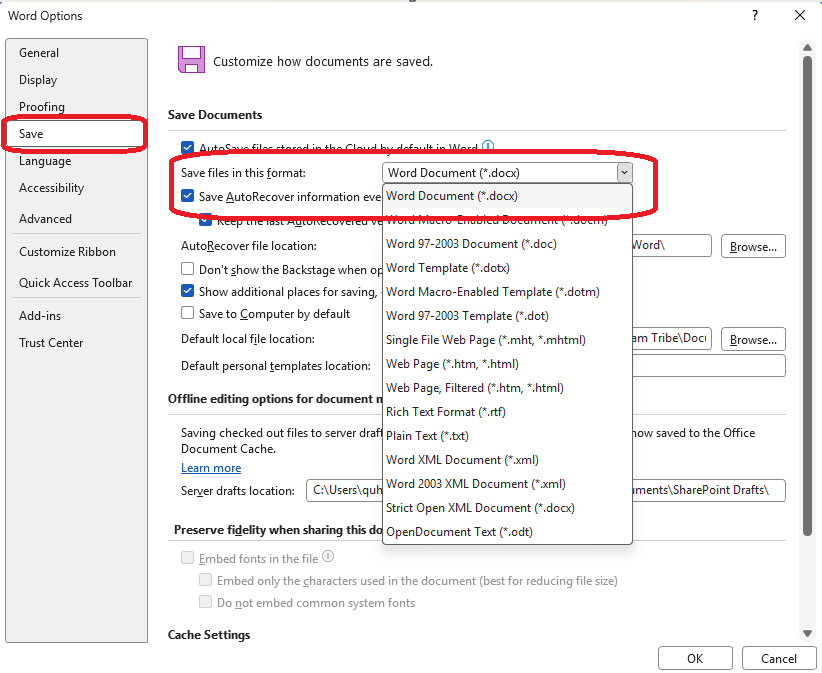822x673 pixels.
Task: Select Word XML Document (*.xml)
Action: 507,460
